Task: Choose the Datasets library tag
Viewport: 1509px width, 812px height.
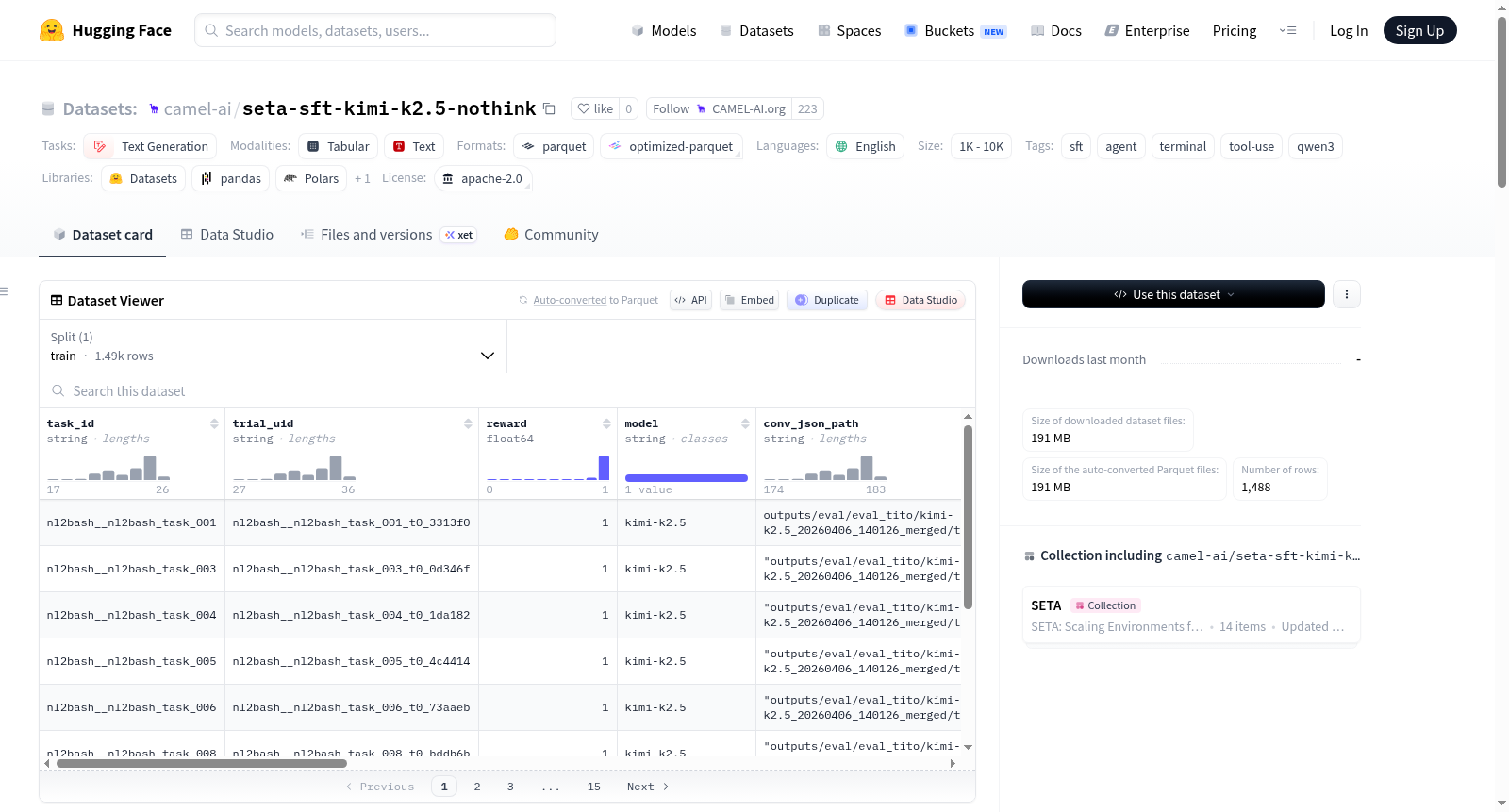Action: pyautogui.click(x=143, y=178)
